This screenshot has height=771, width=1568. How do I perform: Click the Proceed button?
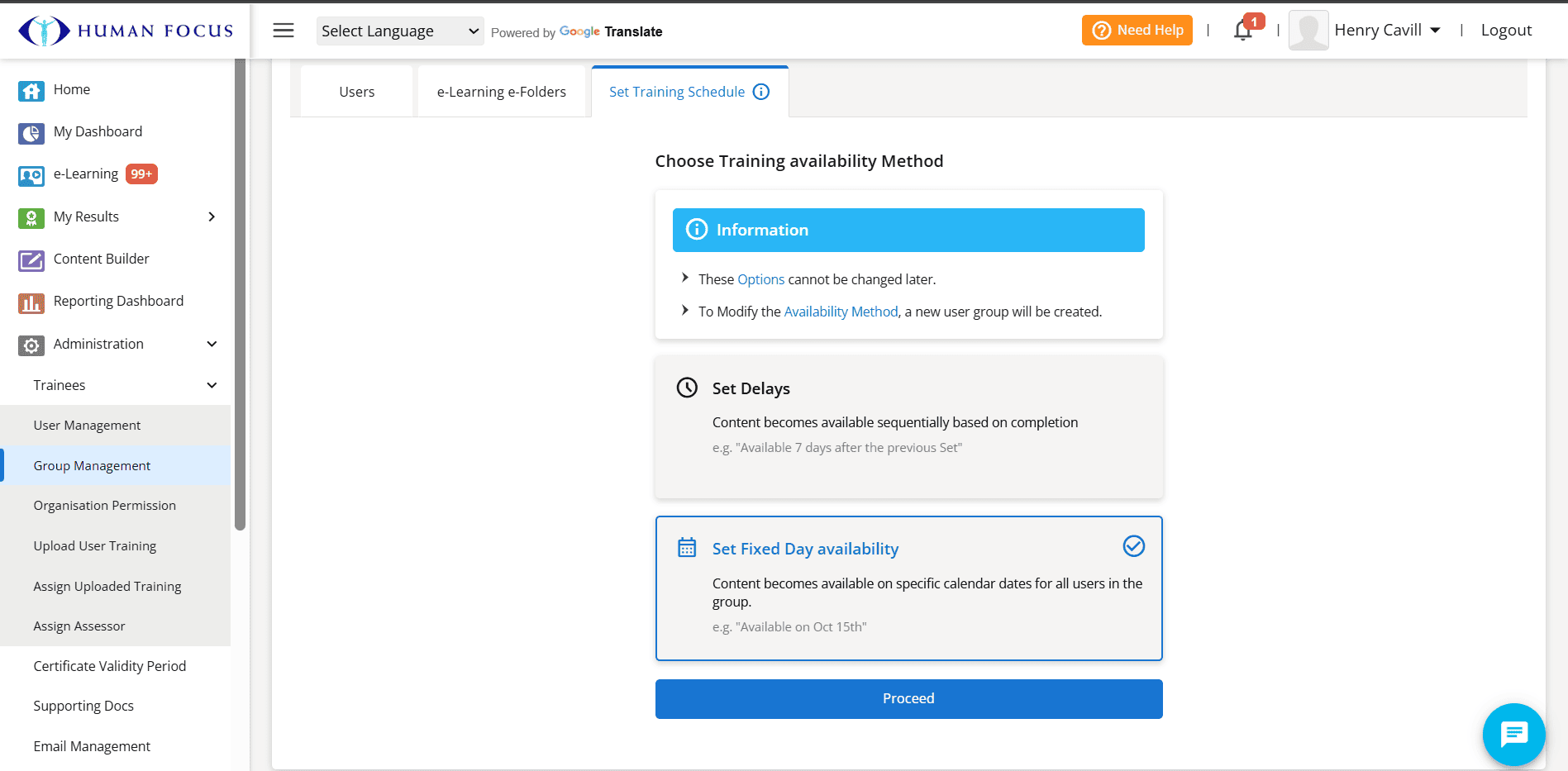click(908, 698)
